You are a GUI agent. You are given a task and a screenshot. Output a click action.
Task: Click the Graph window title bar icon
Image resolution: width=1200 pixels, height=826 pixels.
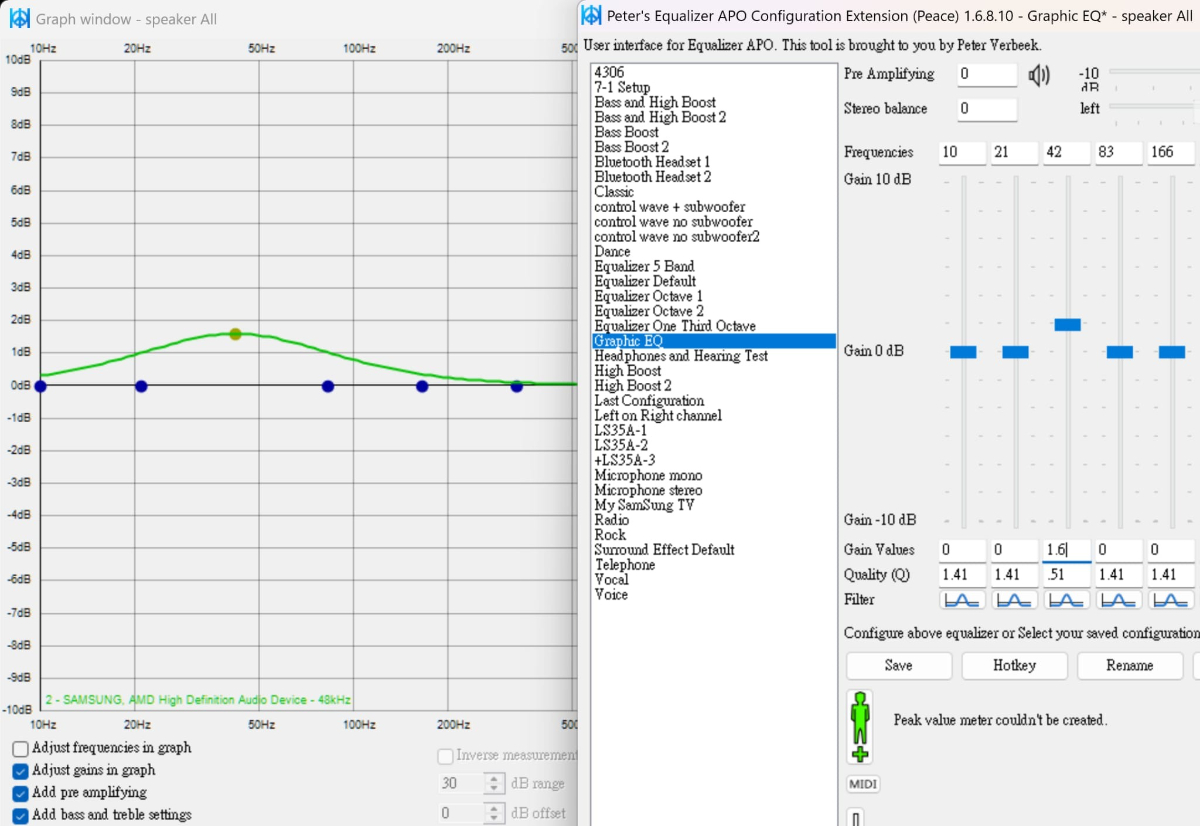tap(19, 18)
